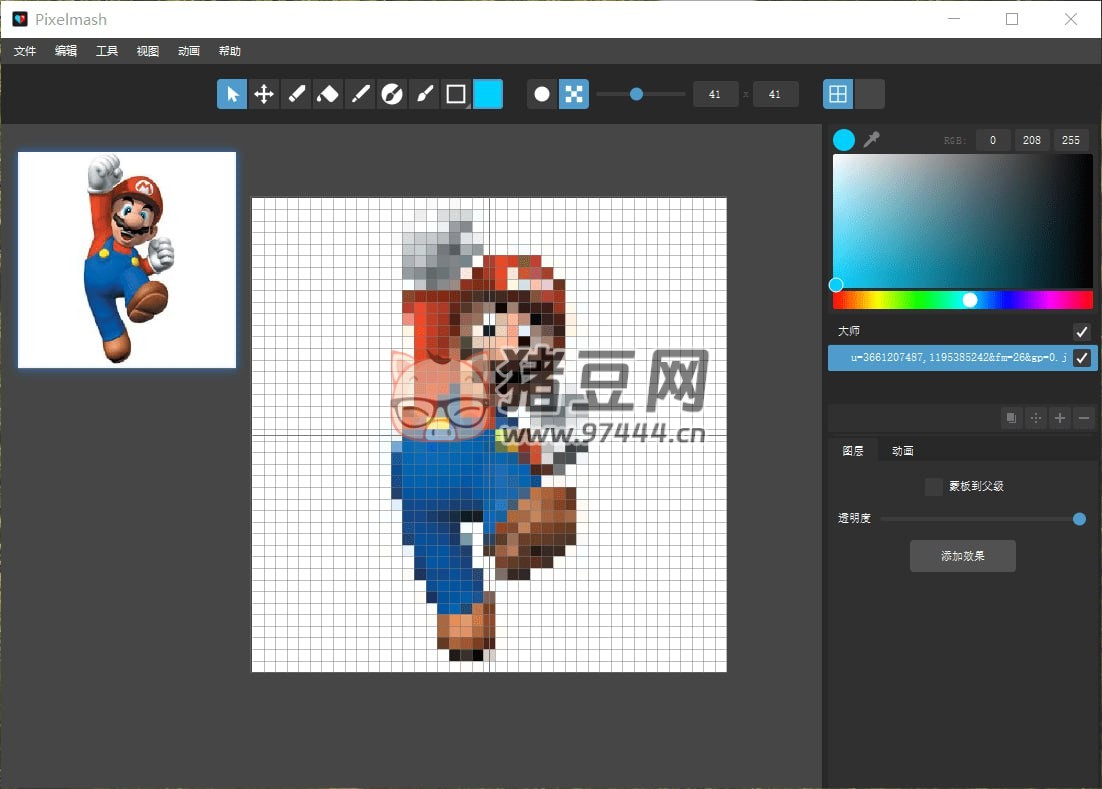Open the 视图 menu
The height and width of the screenshot is (789, 1102).
click(148, 51)
